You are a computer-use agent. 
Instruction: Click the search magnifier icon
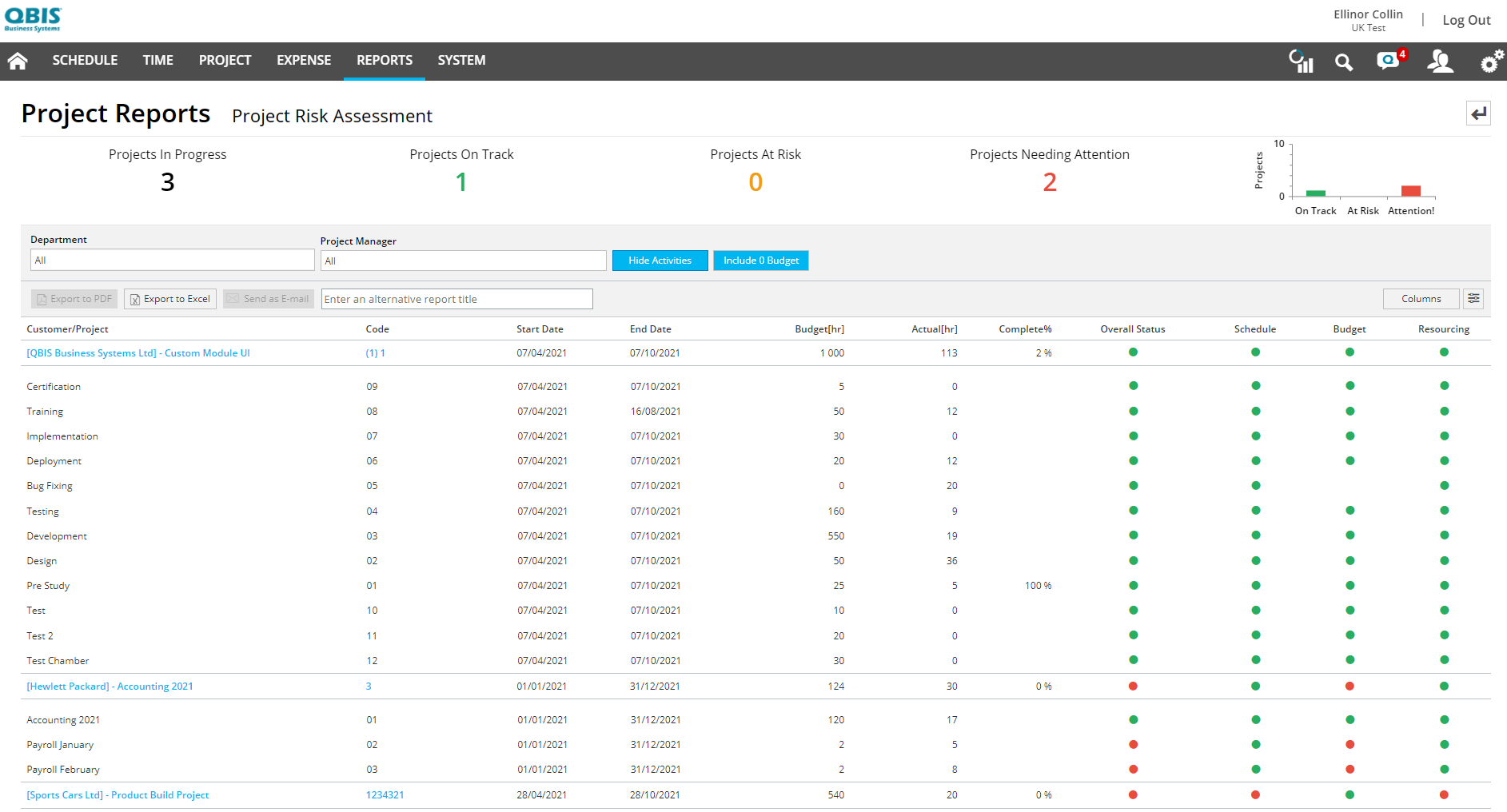tap(1344, 62)
